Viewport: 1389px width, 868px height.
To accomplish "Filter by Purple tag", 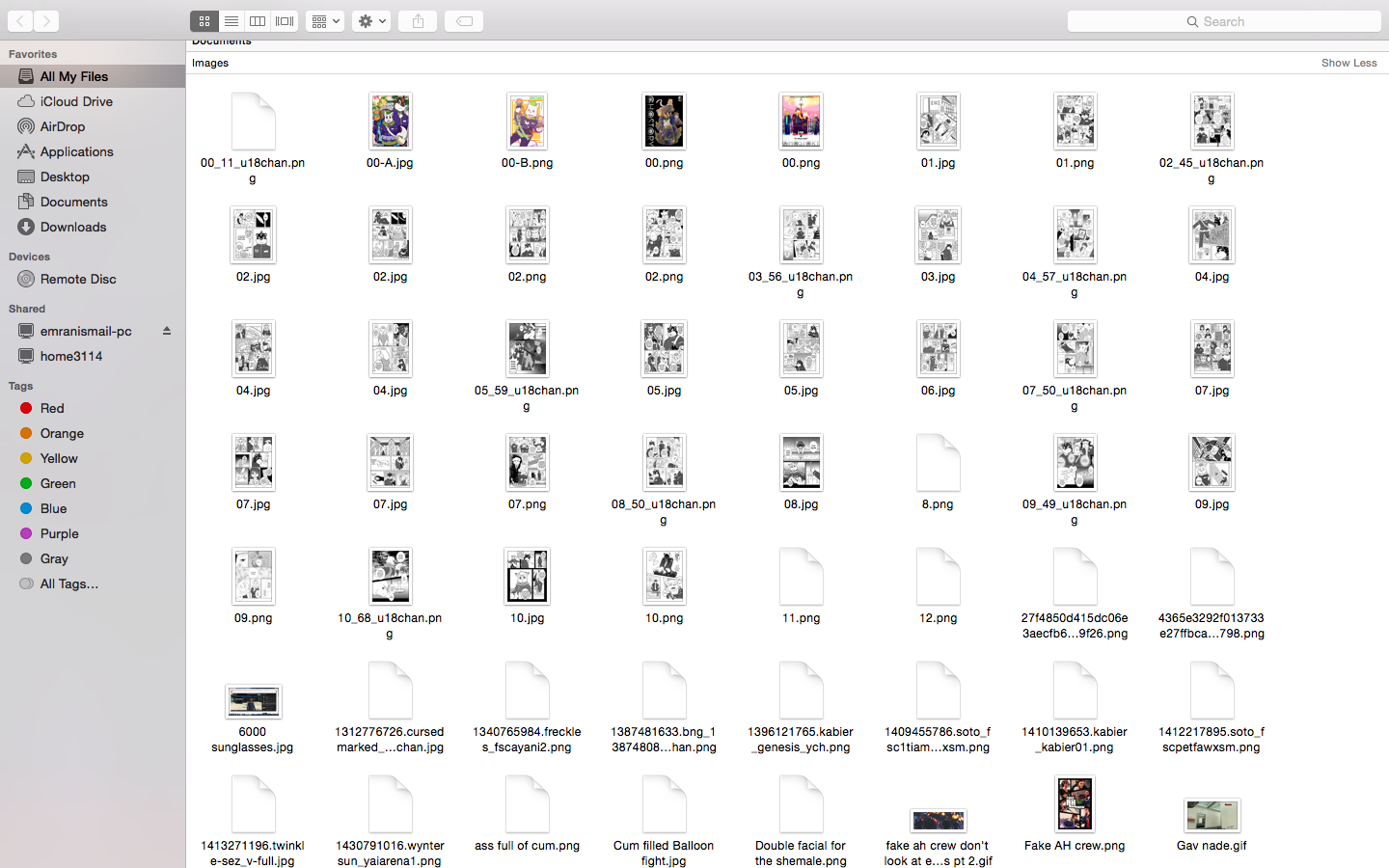I will coord(93,533).
